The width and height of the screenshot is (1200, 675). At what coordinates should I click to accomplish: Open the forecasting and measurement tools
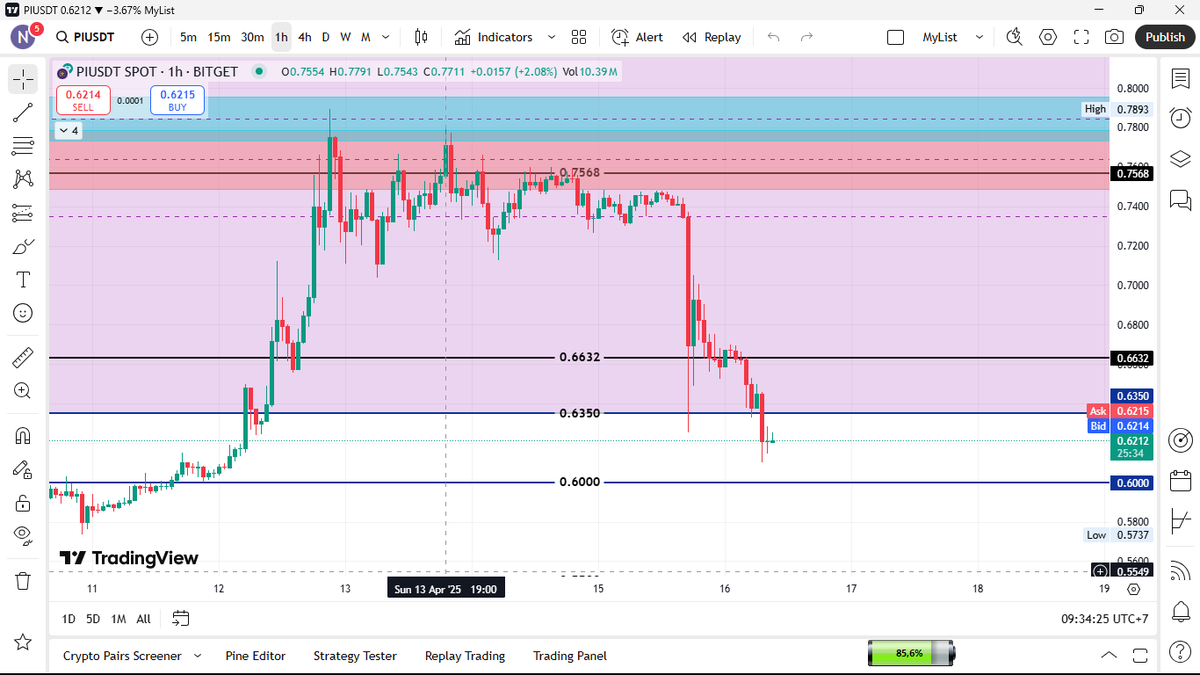[23, 212]
